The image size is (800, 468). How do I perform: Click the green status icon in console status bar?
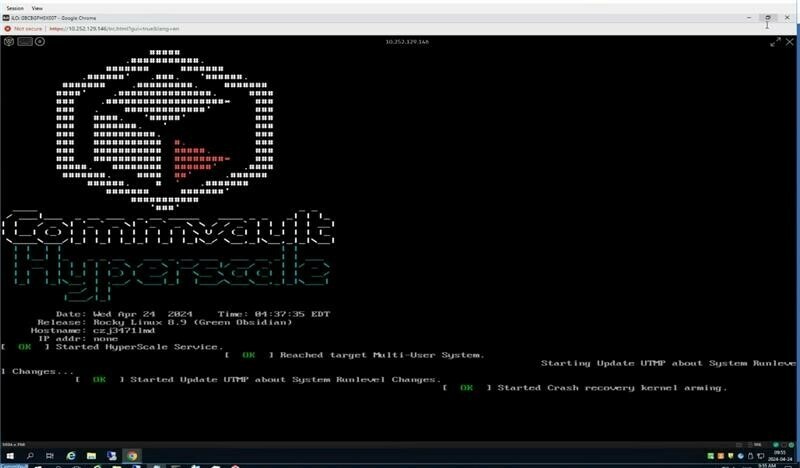tap(776, 445)
